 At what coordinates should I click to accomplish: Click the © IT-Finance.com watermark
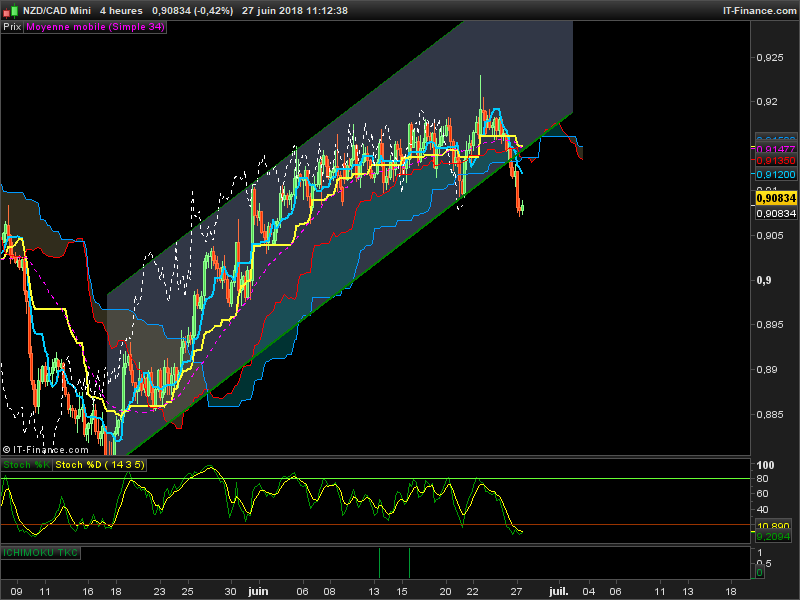(x=45, y=449)
